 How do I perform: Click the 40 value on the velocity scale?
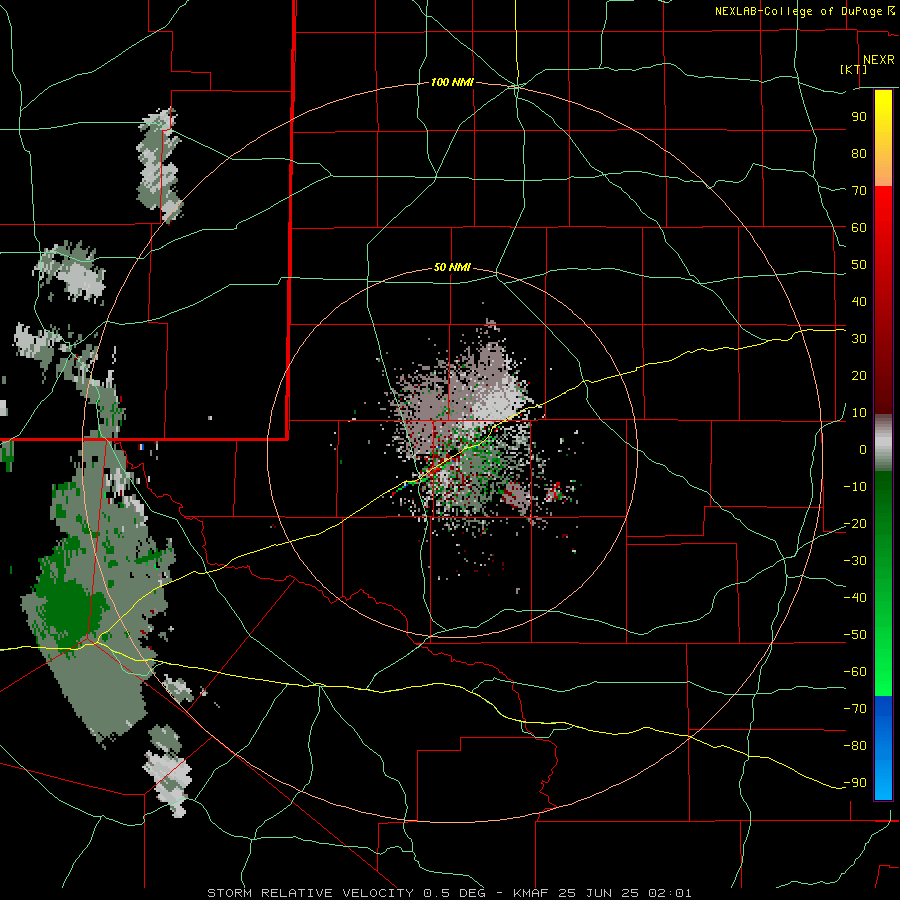[859, 302]
